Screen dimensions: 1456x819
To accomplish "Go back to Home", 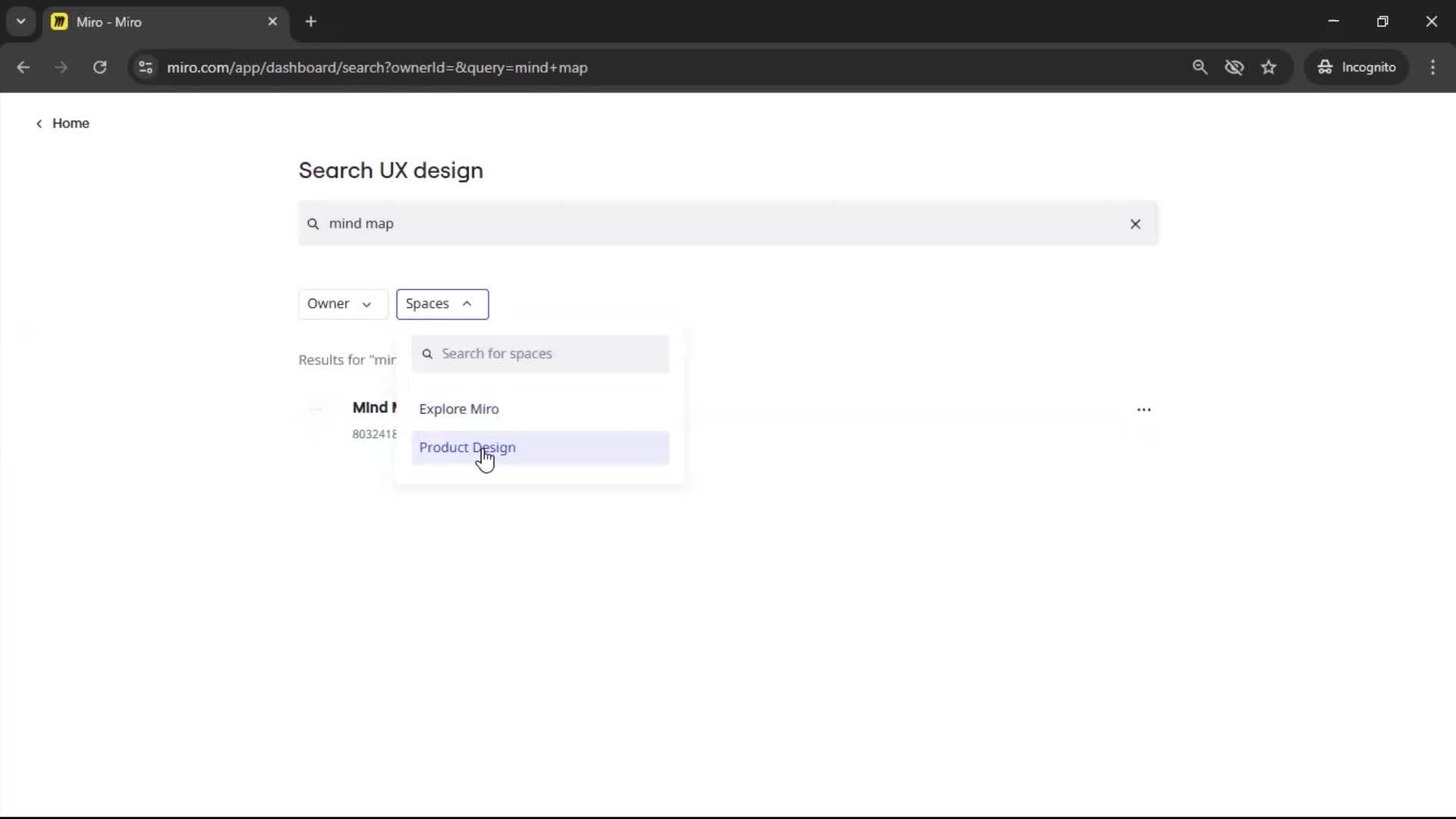I will click(x=62, y=124).
